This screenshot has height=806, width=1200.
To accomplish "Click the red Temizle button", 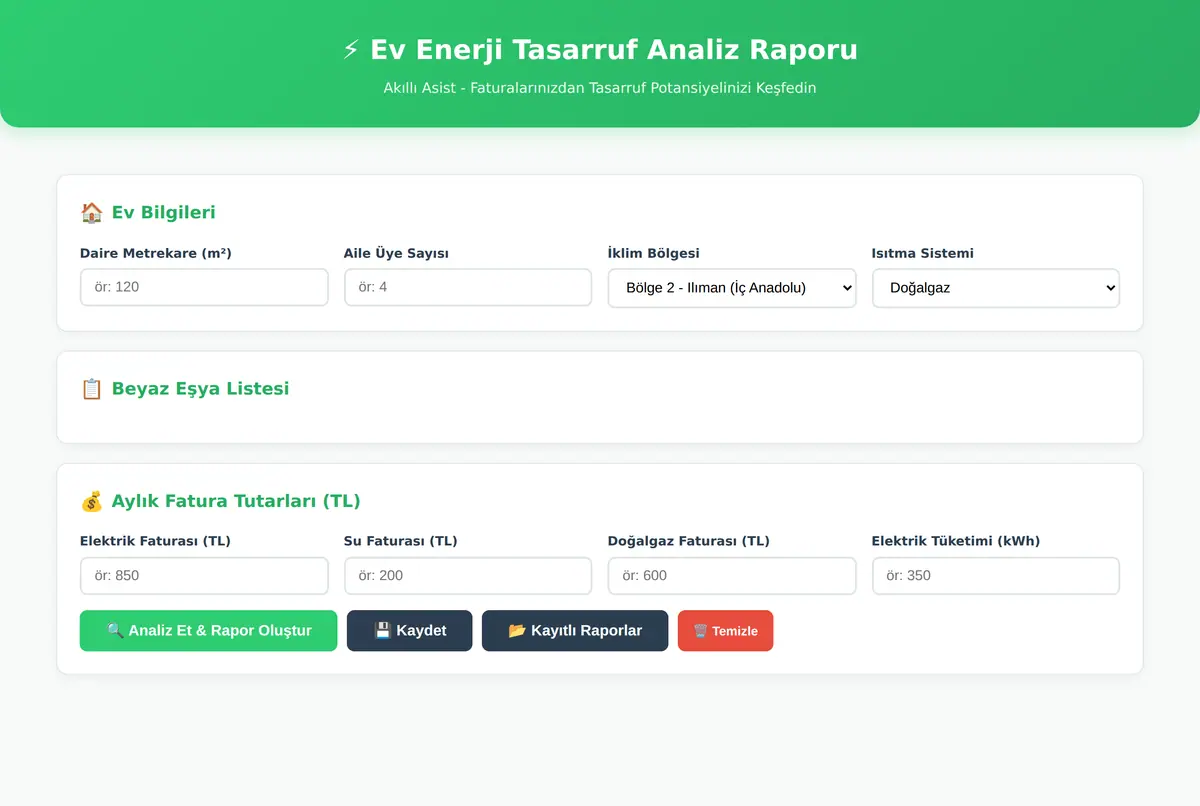I will pyautogui.click(x=726, y=631).
